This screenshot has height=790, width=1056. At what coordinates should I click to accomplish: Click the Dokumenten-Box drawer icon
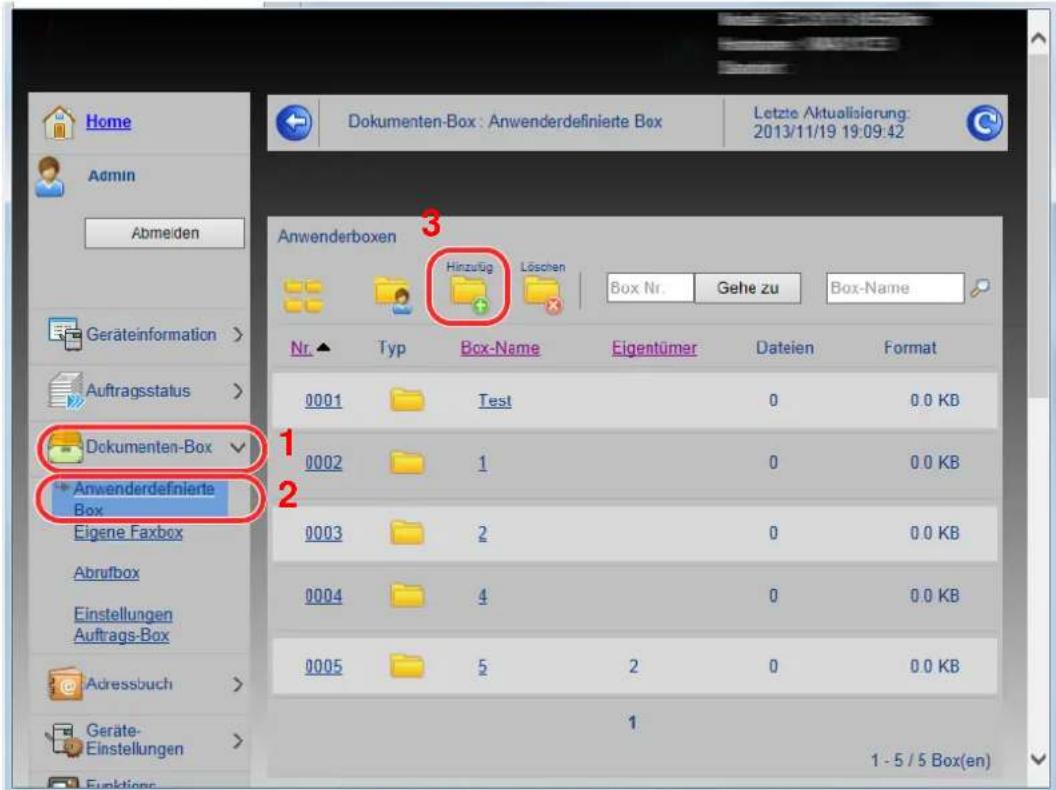(x=65, y=447)
